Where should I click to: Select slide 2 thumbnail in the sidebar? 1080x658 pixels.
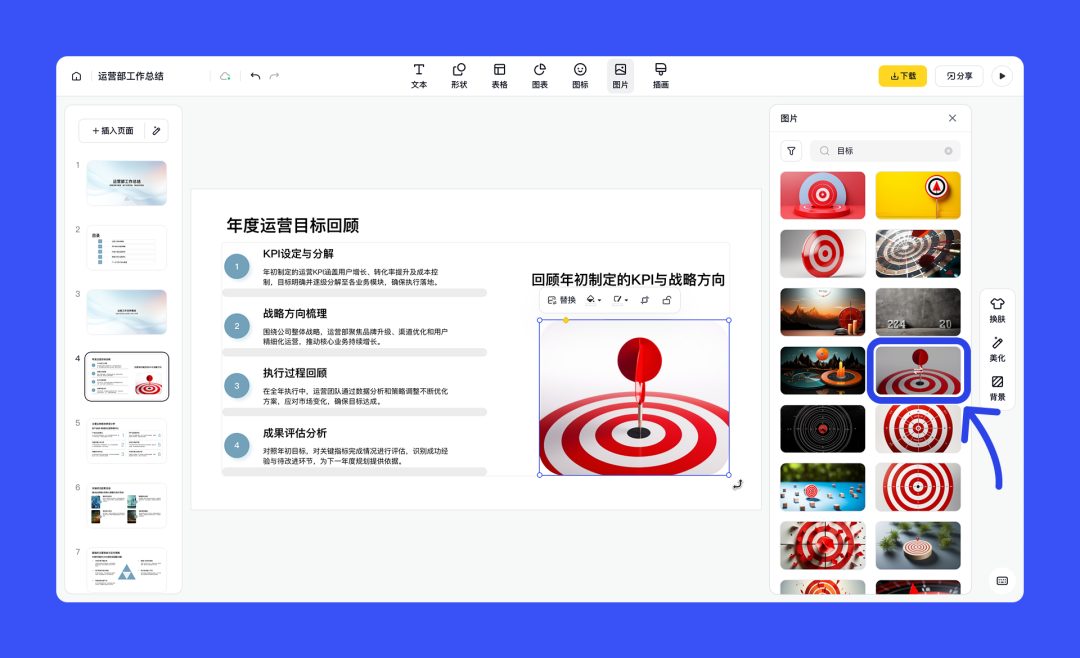pos(126,247)
